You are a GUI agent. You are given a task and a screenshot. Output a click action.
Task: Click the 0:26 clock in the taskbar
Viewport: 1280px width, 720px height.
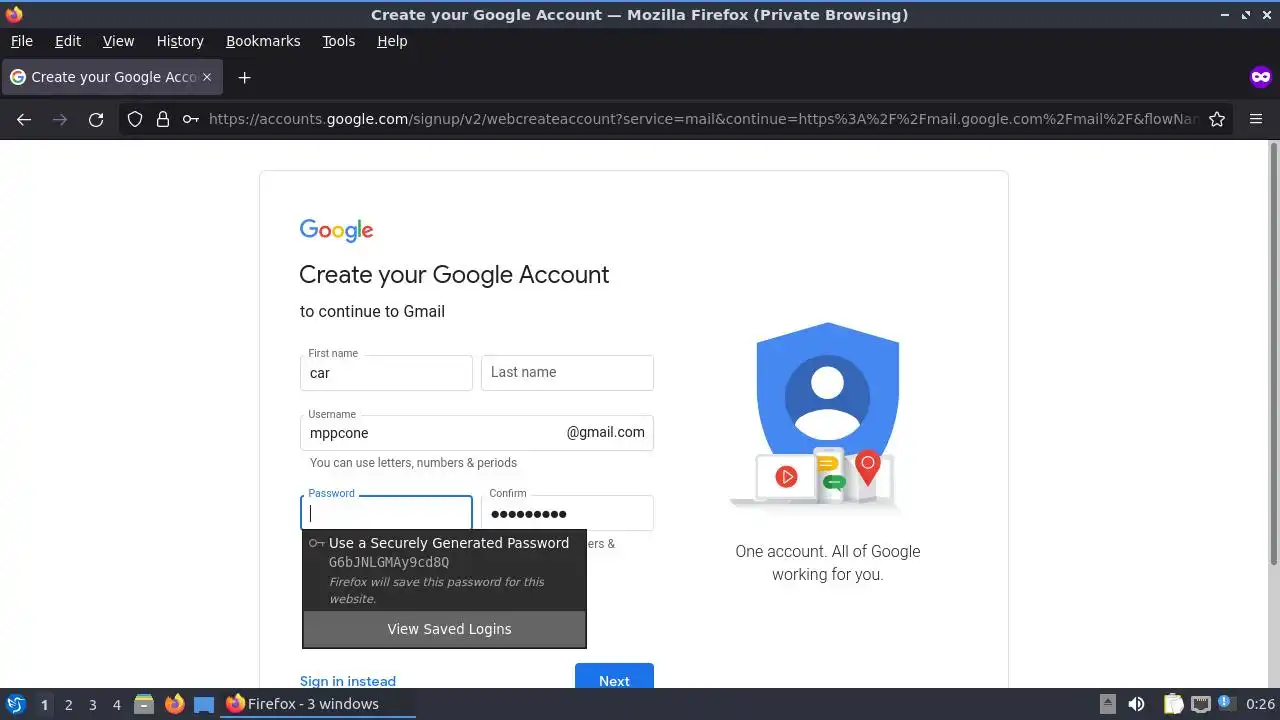[x=1260, y=704]
